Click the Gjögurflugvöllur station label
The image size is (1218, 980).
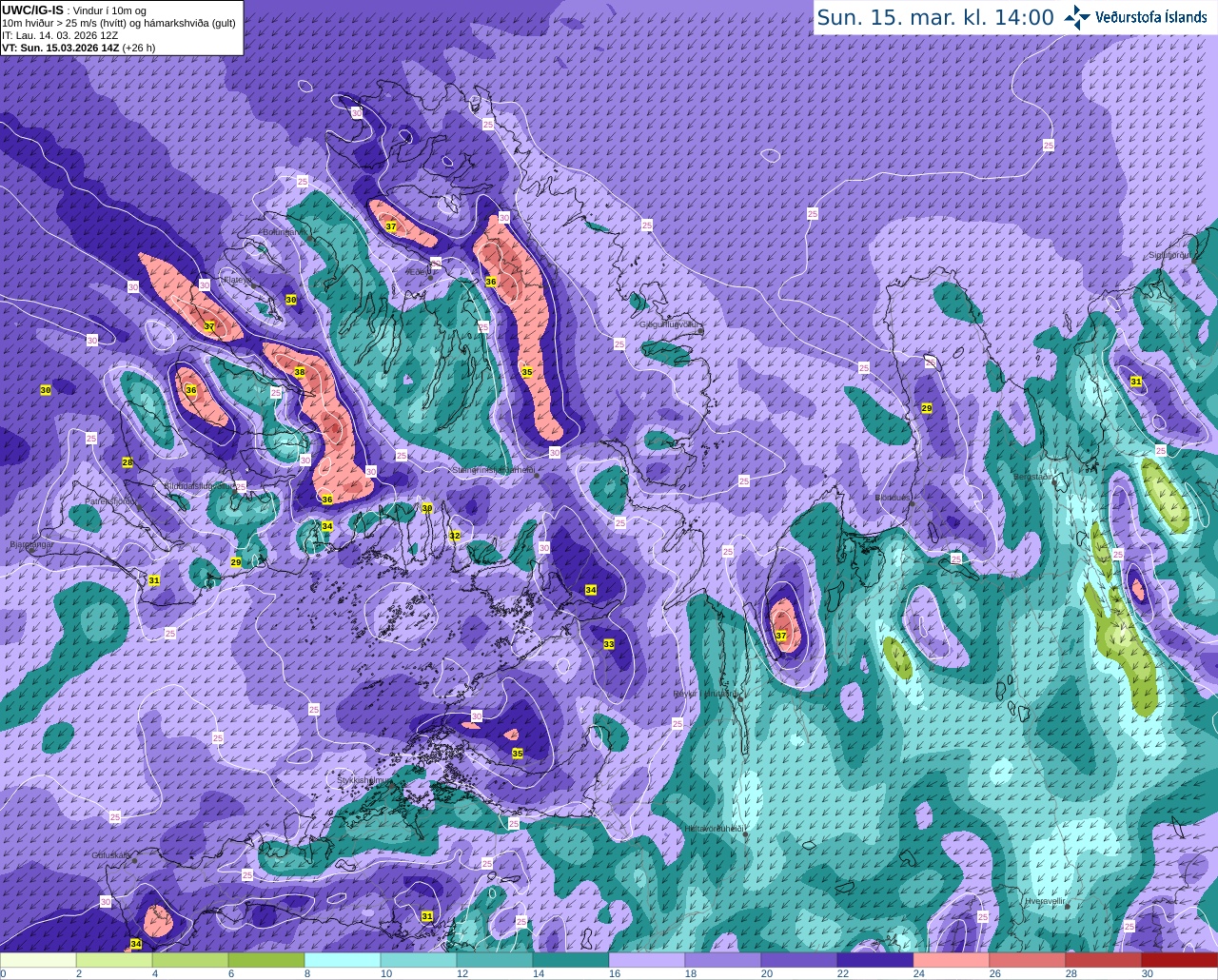(x=670, y=323)
